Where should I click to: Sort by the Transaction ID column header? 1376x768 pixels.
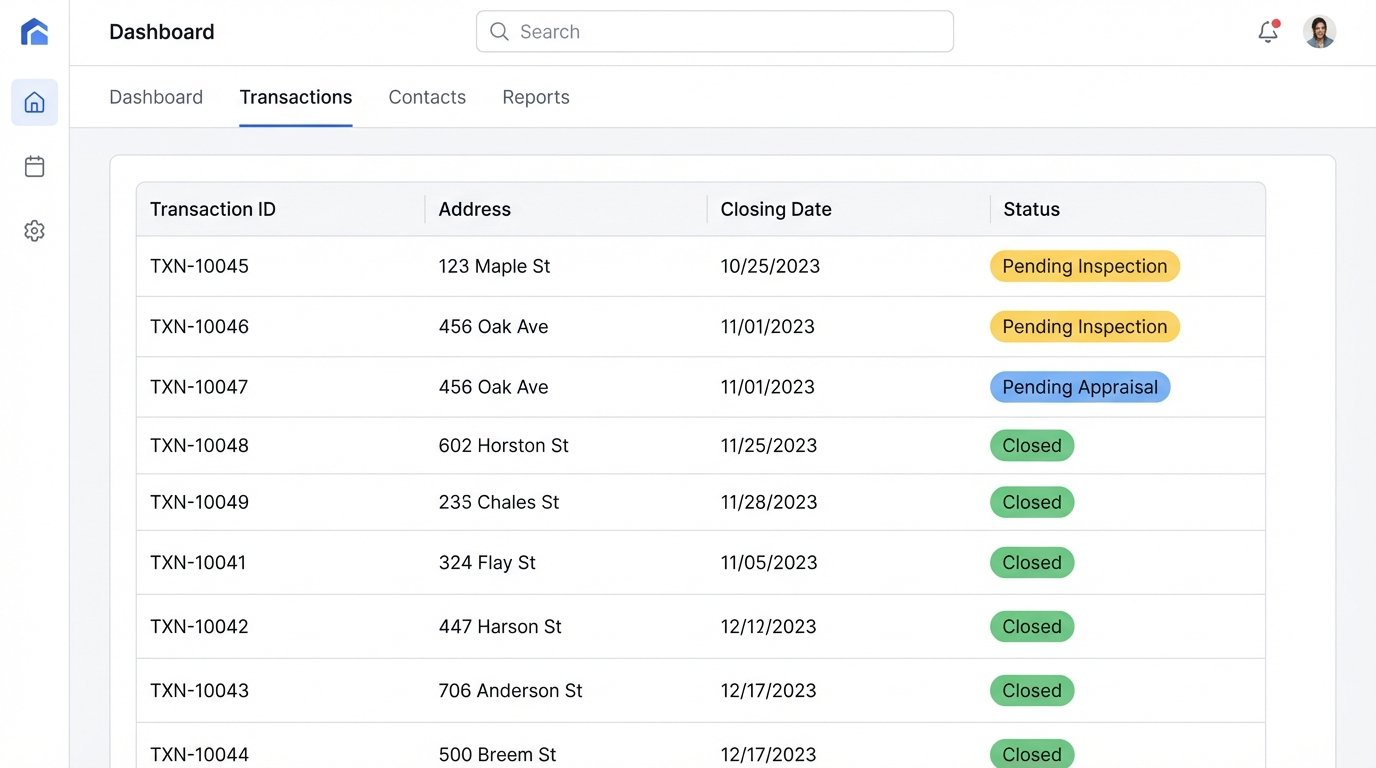[213, 209]
